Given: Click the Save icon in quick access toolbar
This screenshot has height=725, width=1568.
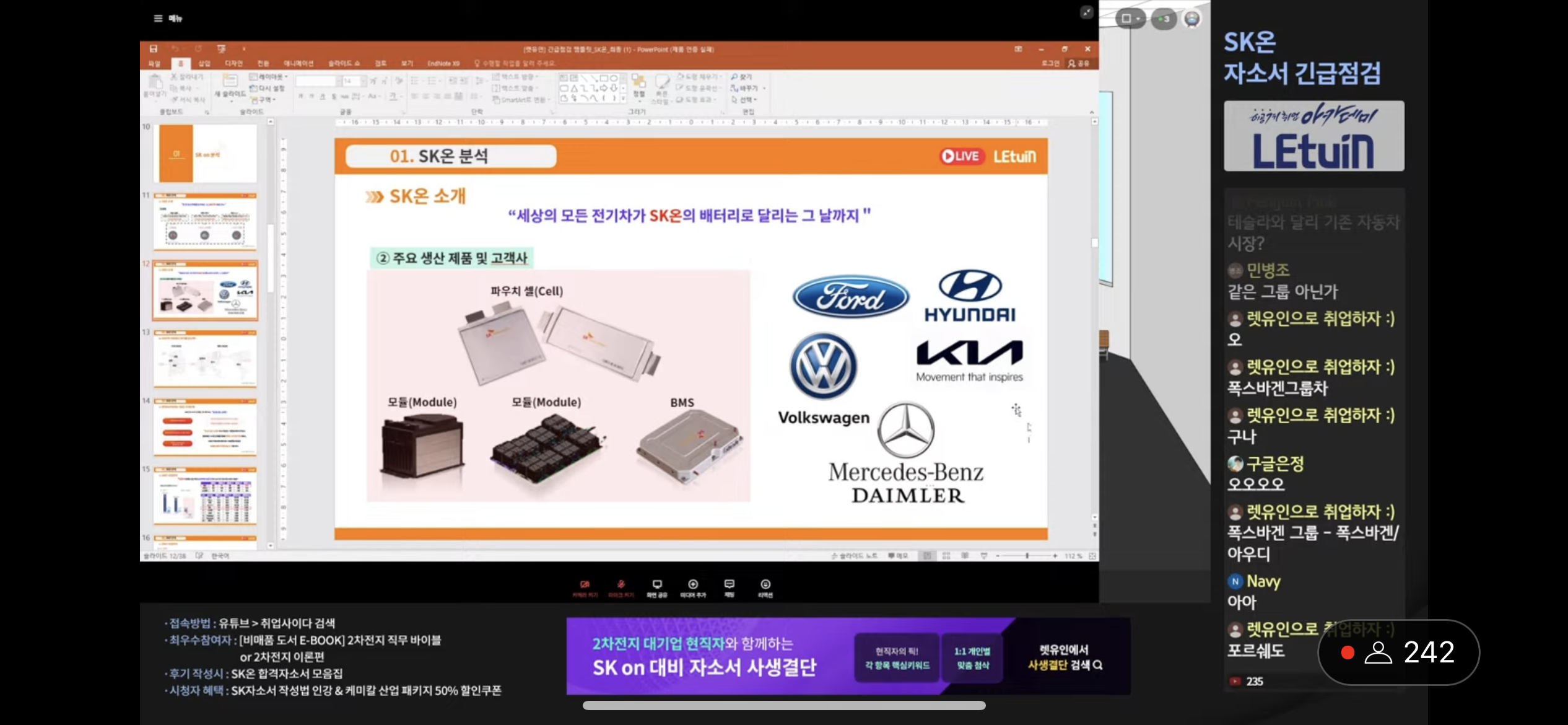Looking at the screenshot, I should coord(154,49).
